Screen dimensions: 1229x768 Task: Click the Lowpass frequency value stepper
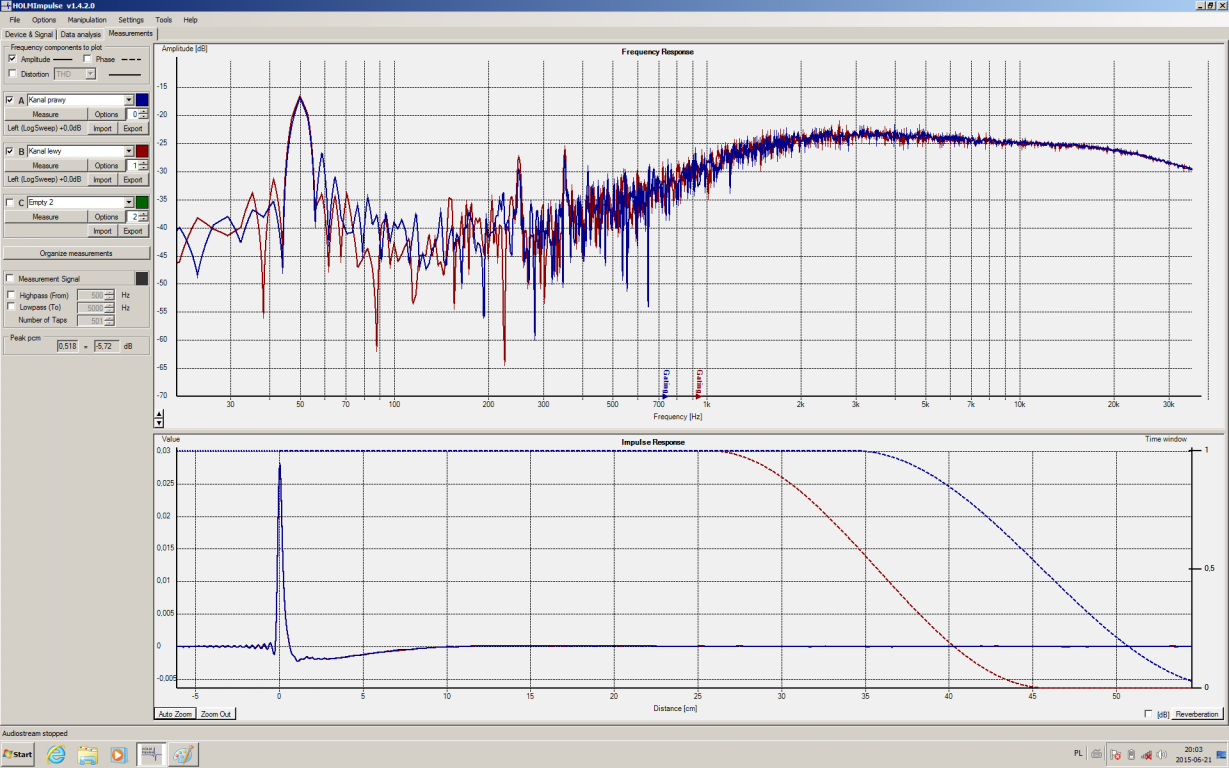pos(109,308)
